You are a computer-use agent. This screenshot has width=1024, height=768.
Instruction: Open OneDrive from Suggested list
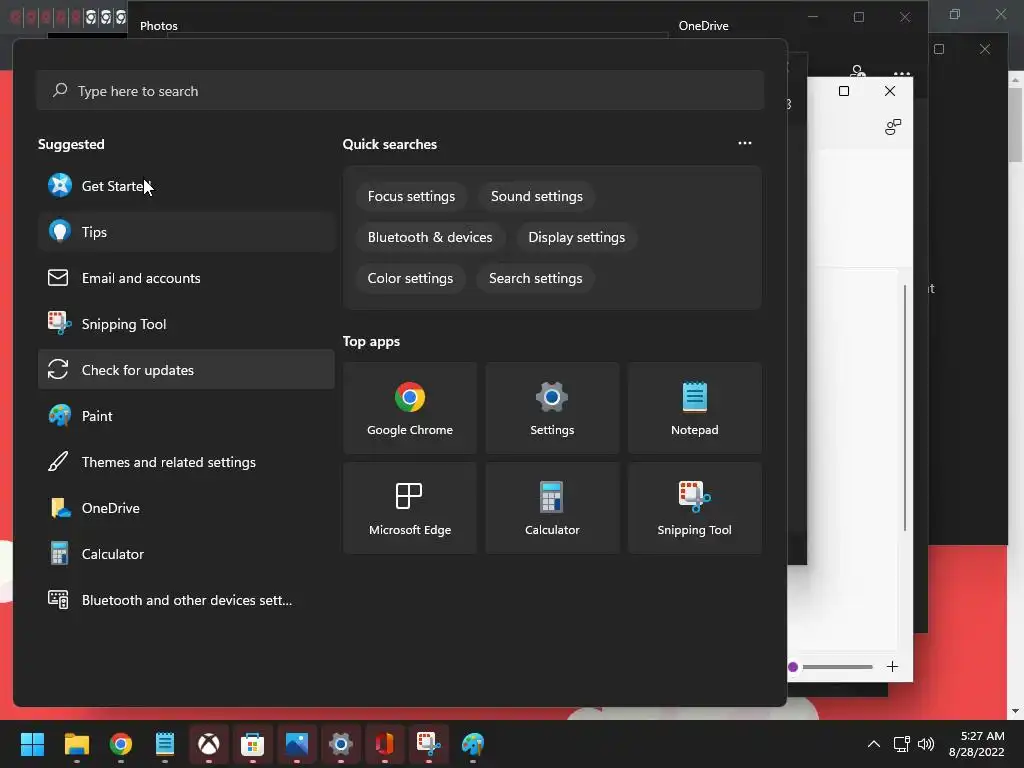click(x=186, y=508)
